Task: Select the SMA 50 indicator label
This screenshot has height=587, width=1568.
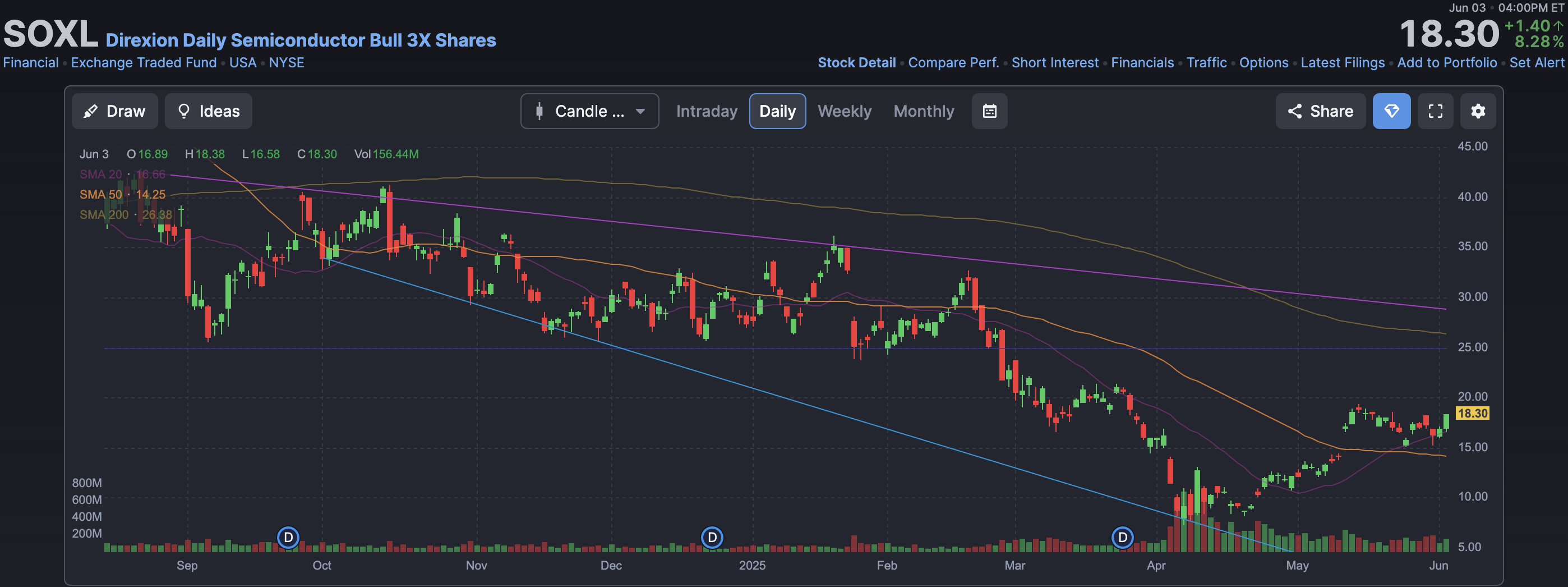Action: [x=122, y=195]
